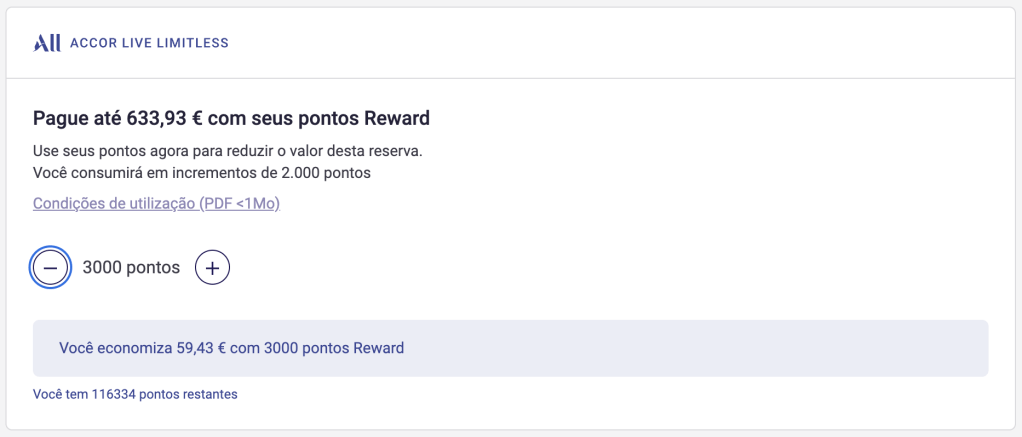This screenshot has height=437, width=1022.
Task: Decrease points with the minus button
Action: click(51, 268)
